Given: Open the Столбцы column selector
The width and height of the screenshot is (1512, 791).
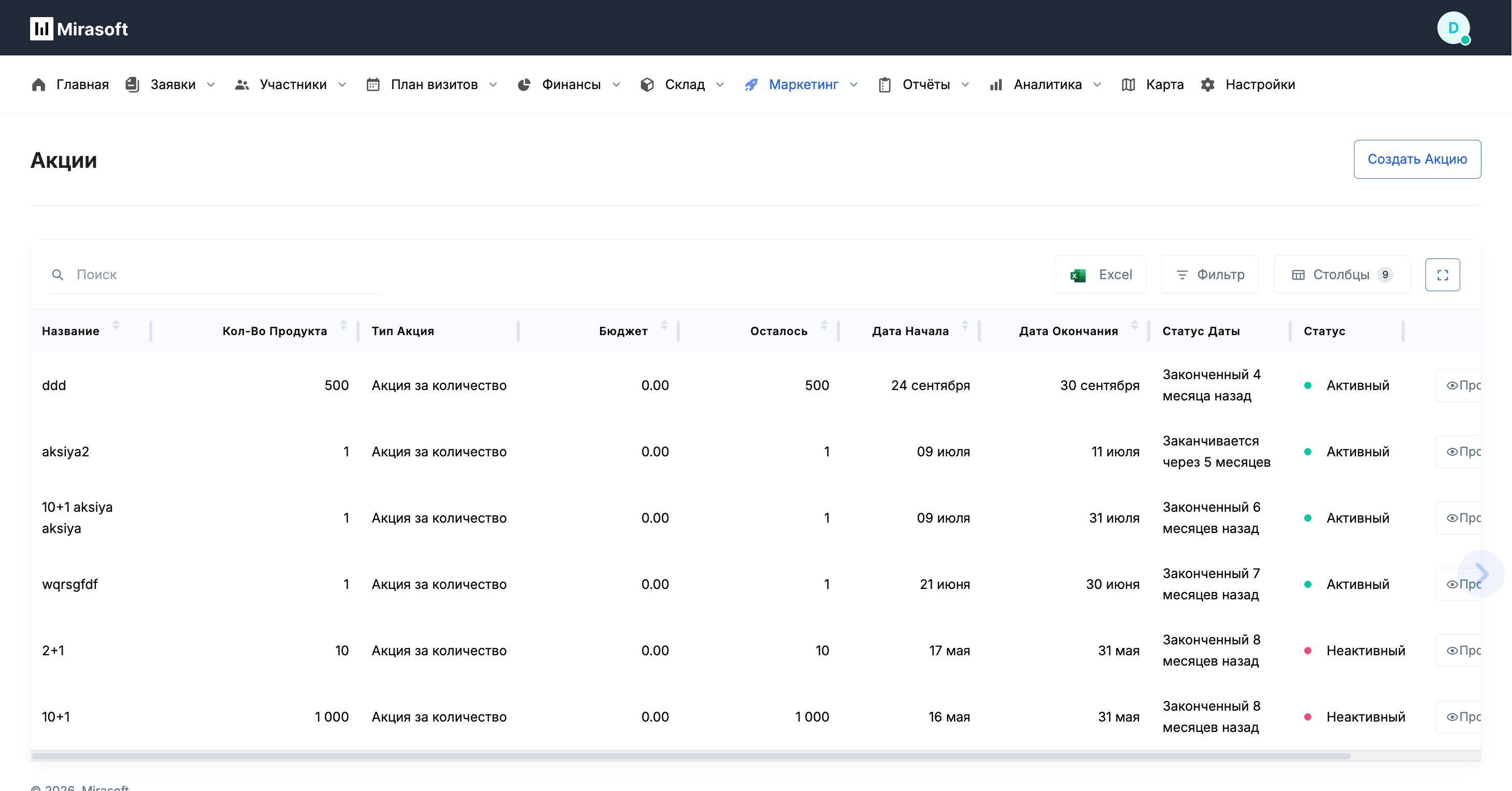Looking at the screenshot, I should (1340, 275).
